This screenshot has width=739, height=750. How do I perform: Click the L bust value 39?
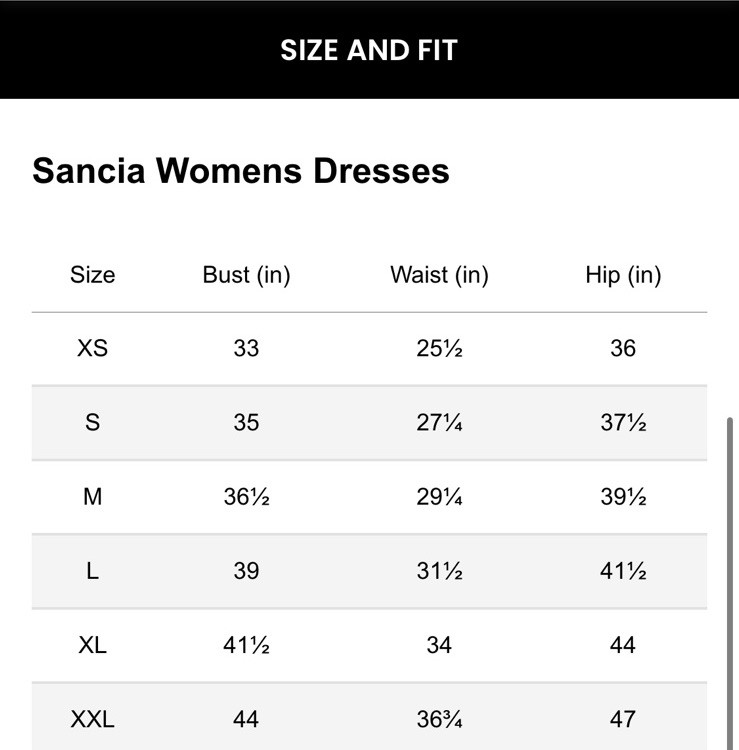[x=246, y=570]
